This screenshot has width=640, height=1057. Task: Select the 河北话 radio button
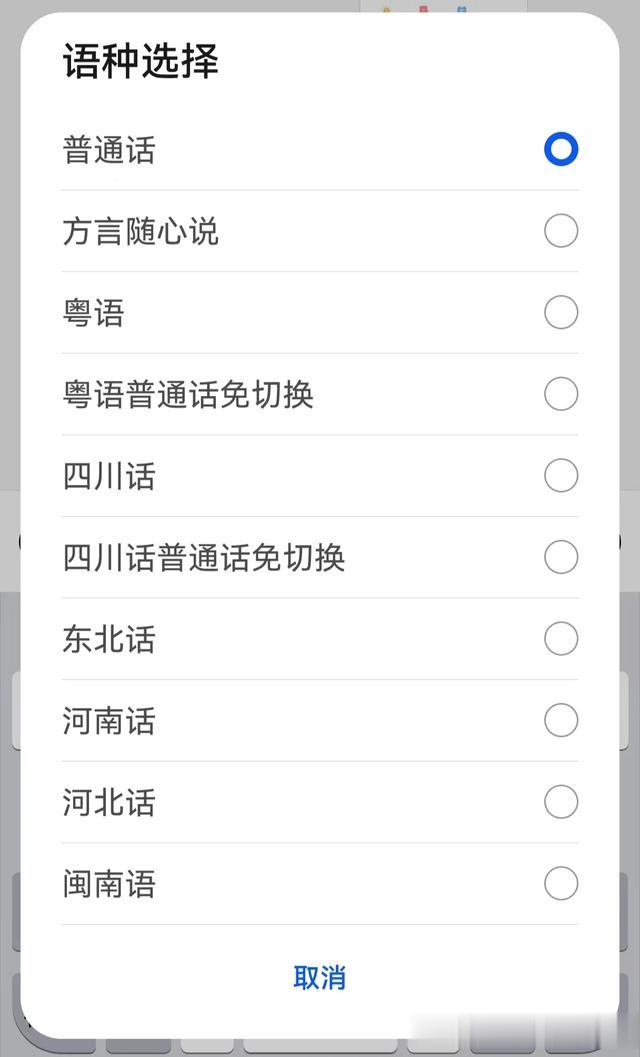[x=561, y=802]
